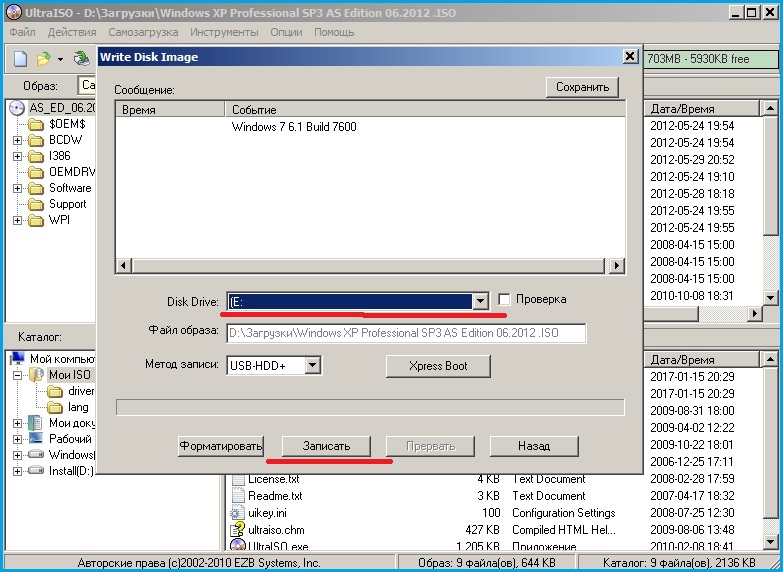
Task: Open the arrow beside the Open icon
Action: click(60, 59)
